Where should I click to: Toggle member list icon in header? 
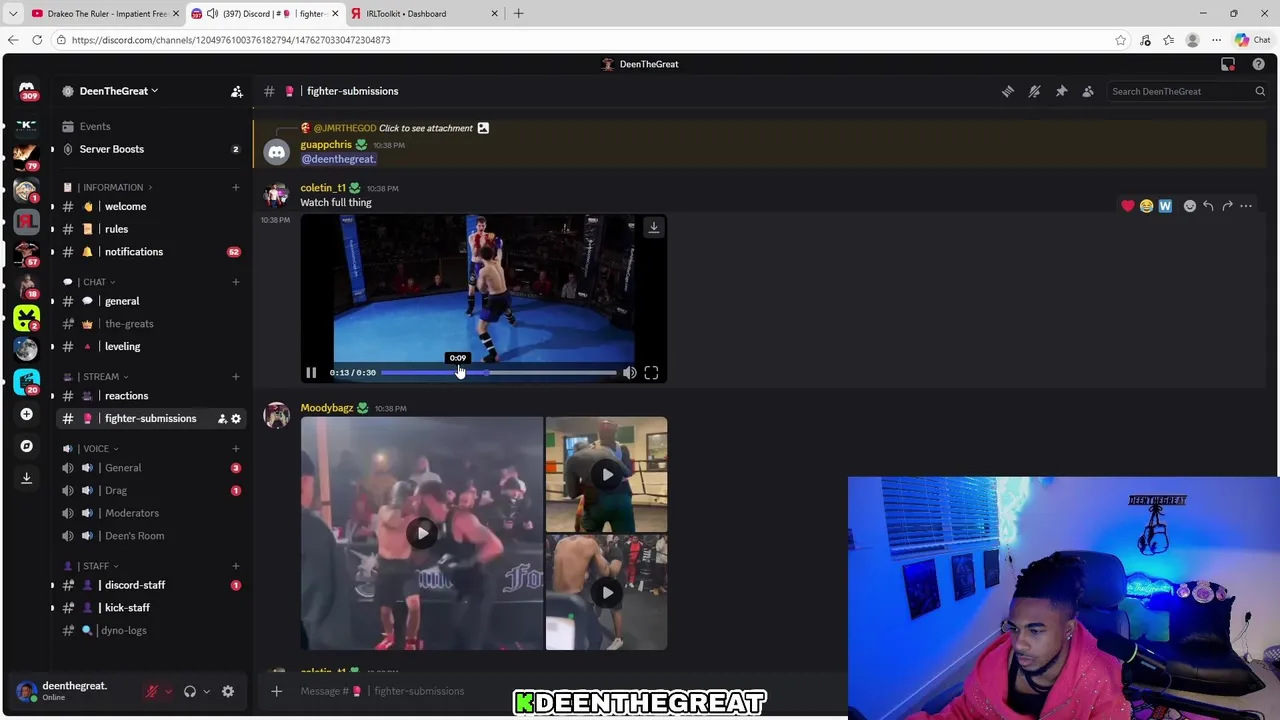pyautogui.click(x=1088, y=91)
